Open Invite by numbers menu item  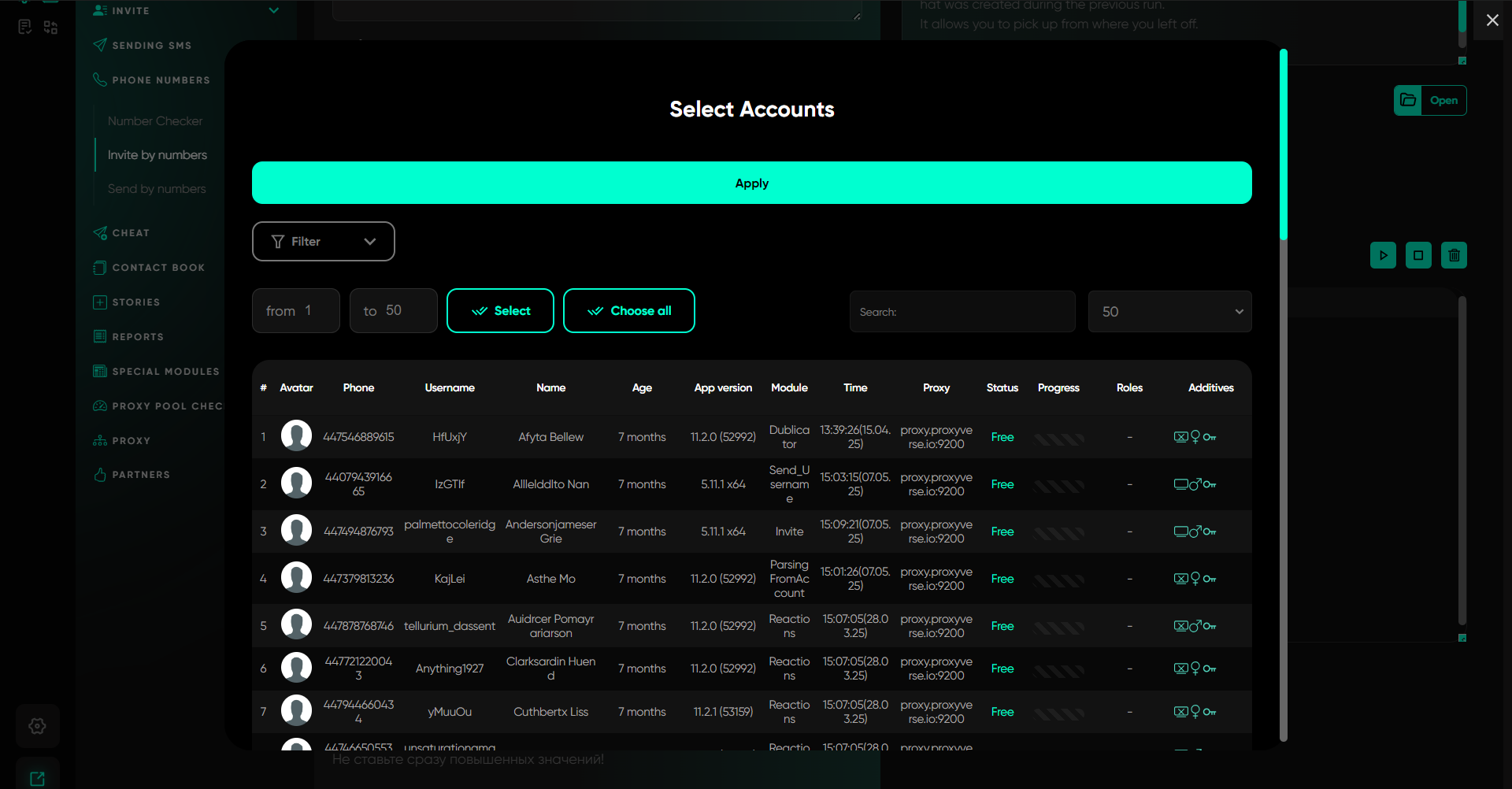pos(157,155)
